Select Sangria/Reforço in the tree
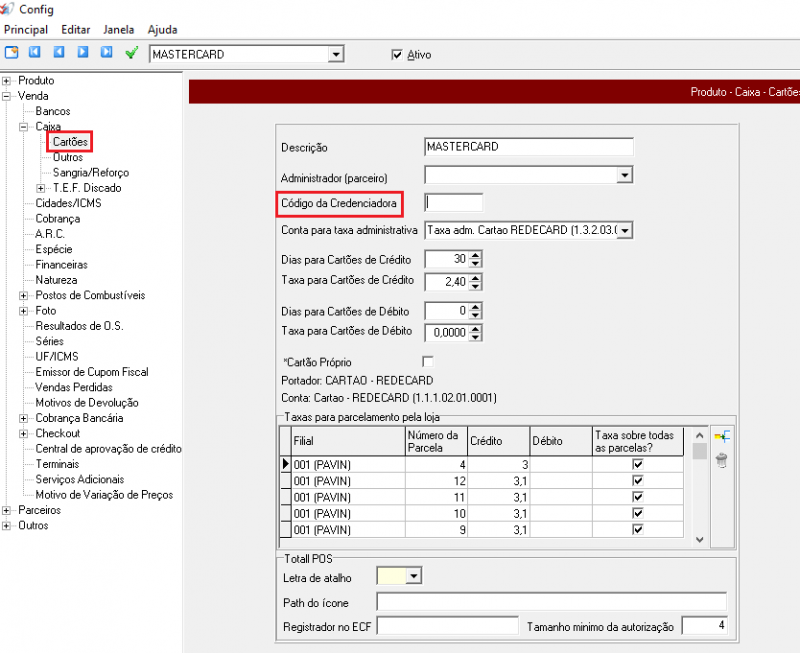The image size is (800, 653). [x=91, y=173]
